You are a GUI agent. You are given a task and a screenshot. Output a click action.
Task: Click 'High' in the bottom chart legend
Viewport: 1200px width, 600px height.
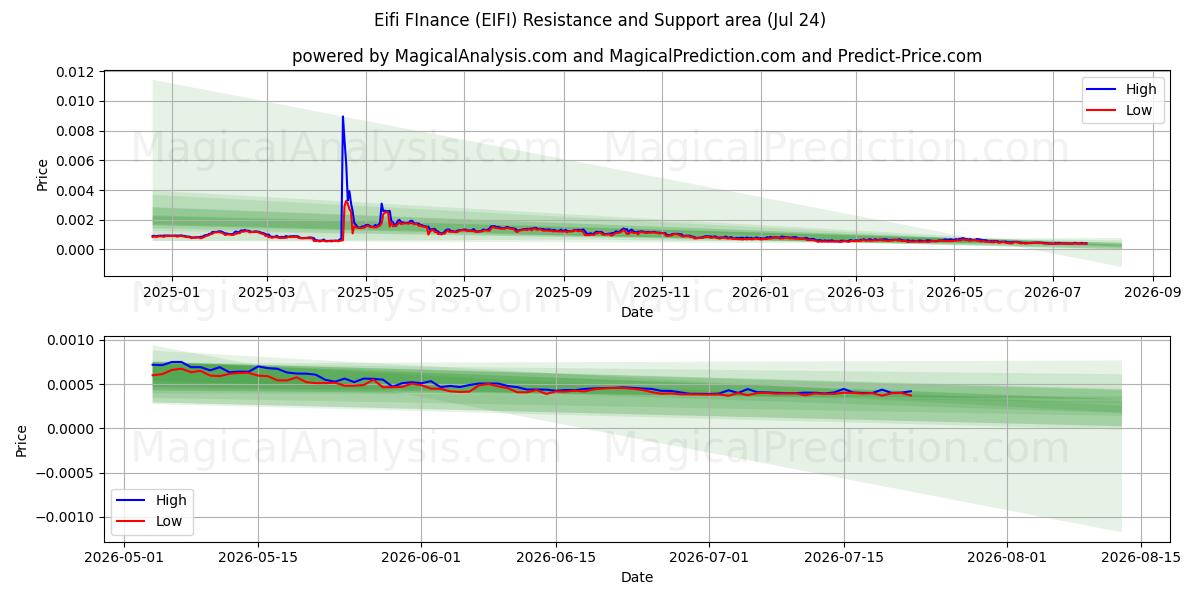click(x=171, y=500)
